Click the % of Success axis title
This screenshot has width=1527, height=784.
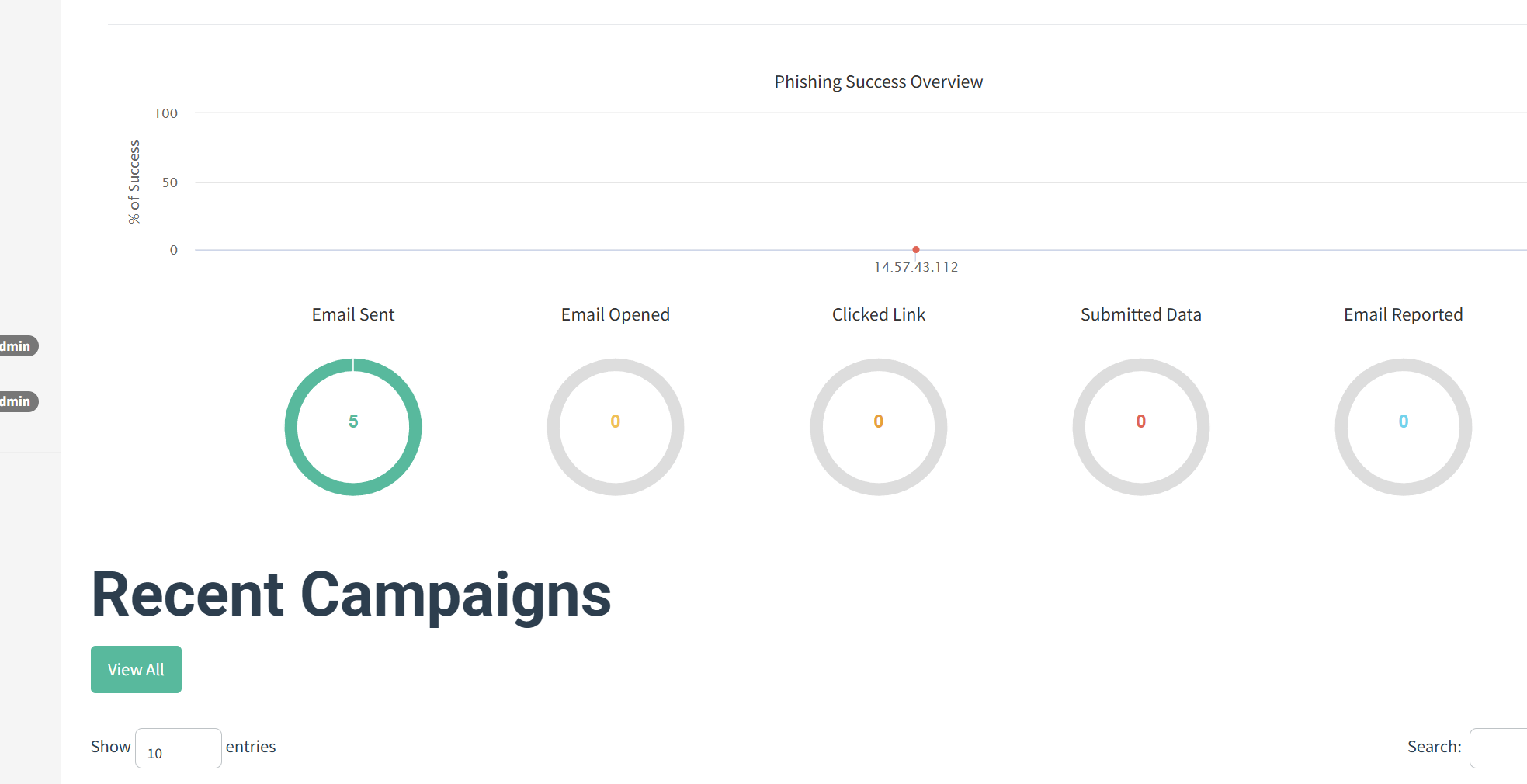(134, 182)
